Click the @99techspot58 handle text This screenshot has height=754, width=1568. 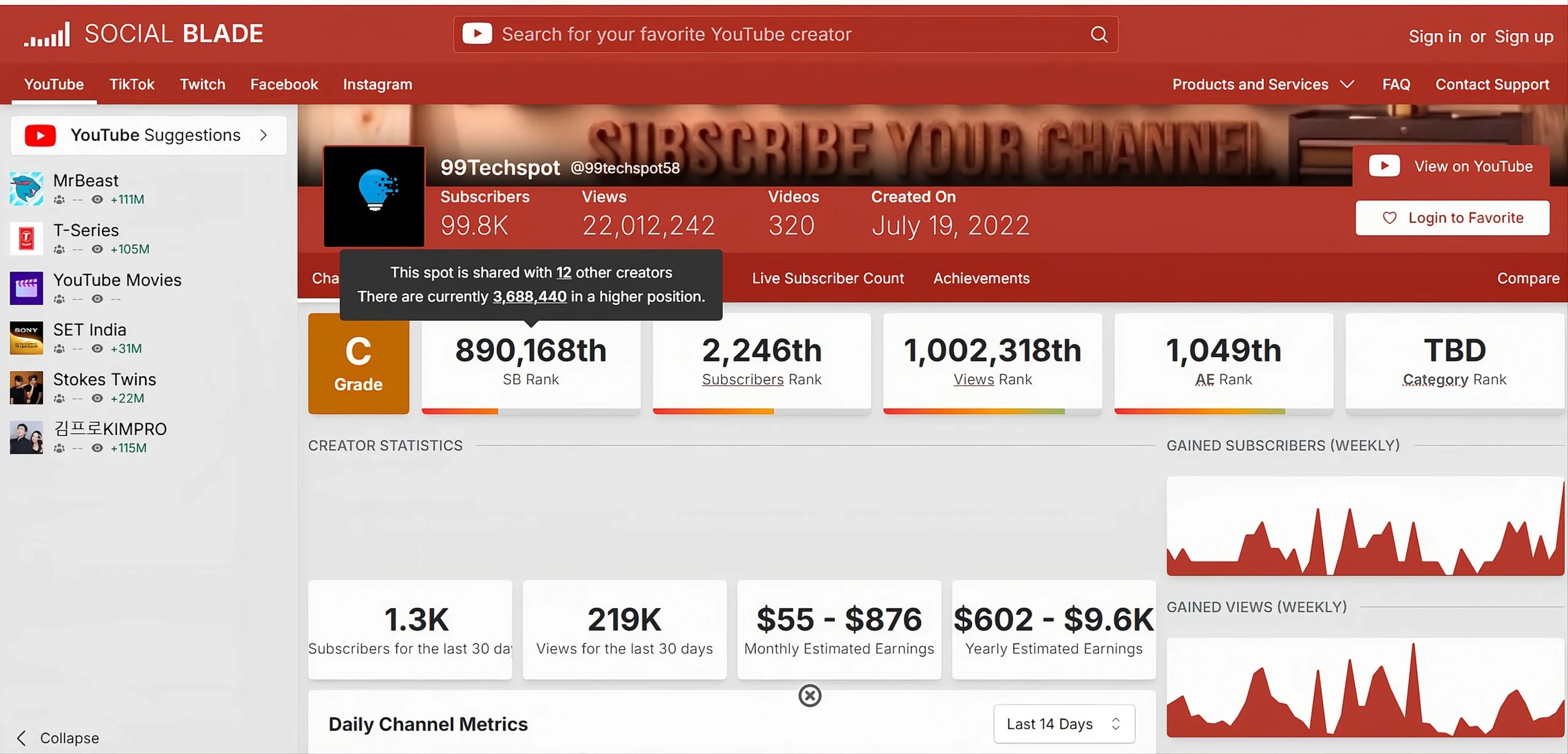pyautogui.click(x=625, y=168)
